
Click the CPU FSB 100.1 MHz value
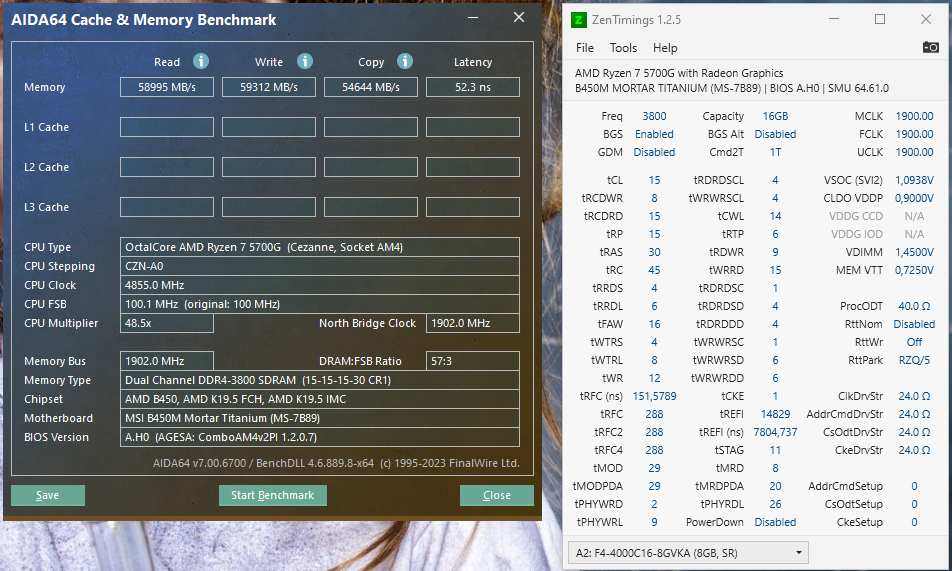coord(320,304)
